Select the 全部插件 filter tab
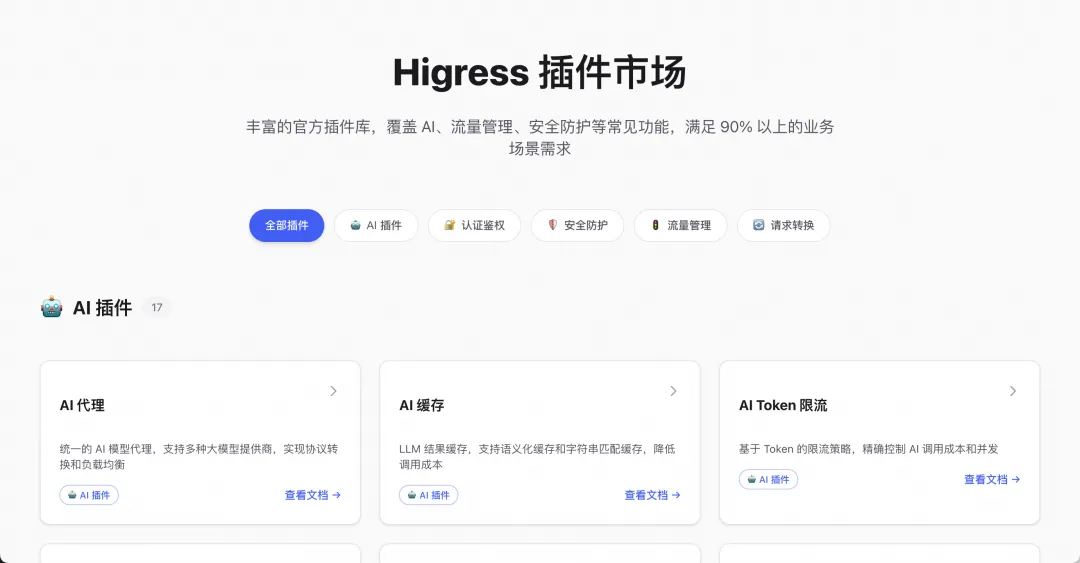Image resolution: width=1080 pixels, height=563 pixels. (287, 225)
